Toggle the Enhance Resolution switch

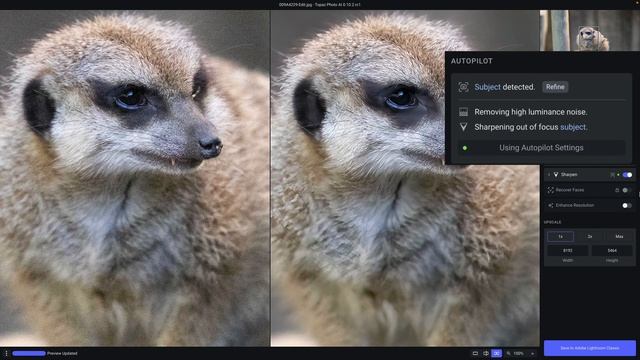point(627,205)
